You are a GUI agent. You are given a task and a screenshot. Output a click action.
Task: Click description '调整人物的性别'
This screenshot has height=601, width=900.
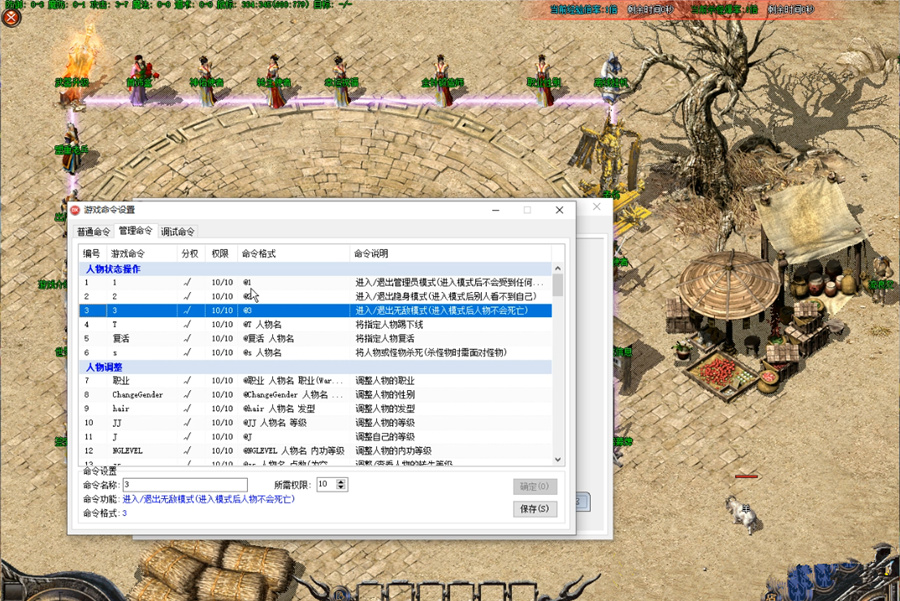[x=385, y=395]
